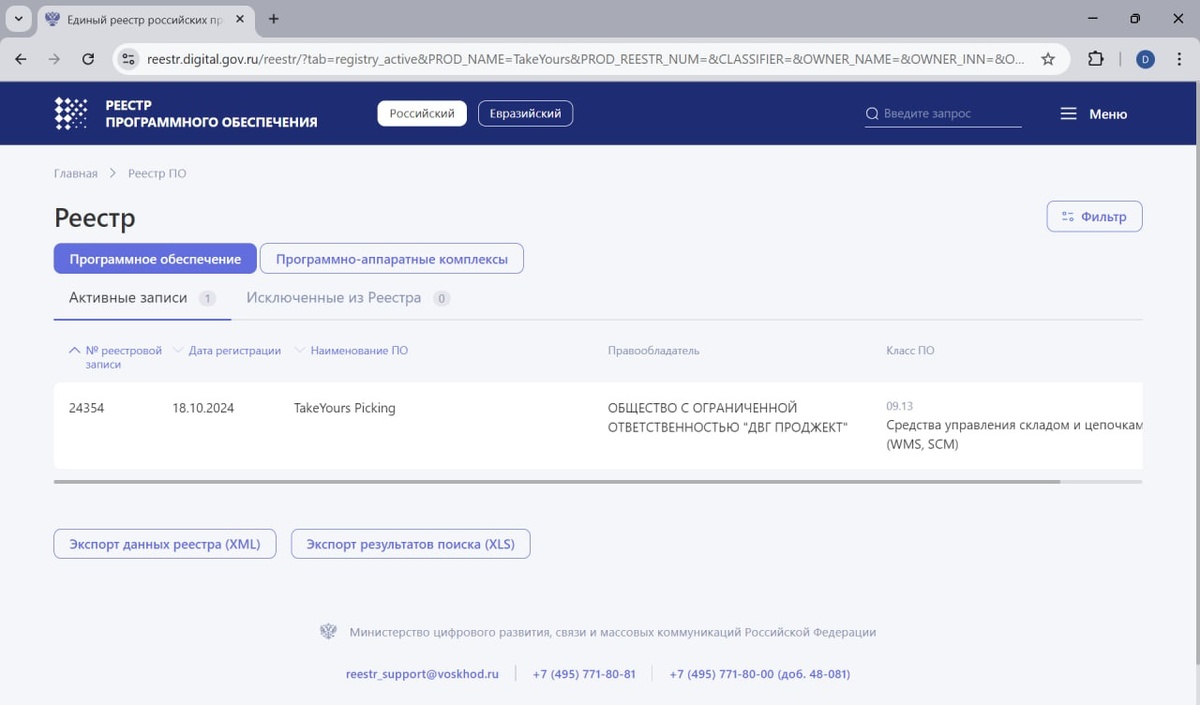
Task: Click the horizontal table scrollbar
Action: (x=557, y=482)
